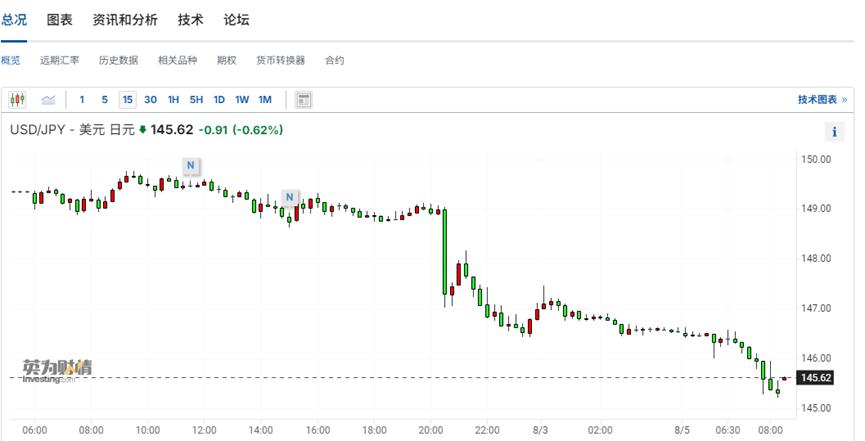The image size is (865, 441).
Task: Switch to the area chart icon
Action: click(47, 99)
